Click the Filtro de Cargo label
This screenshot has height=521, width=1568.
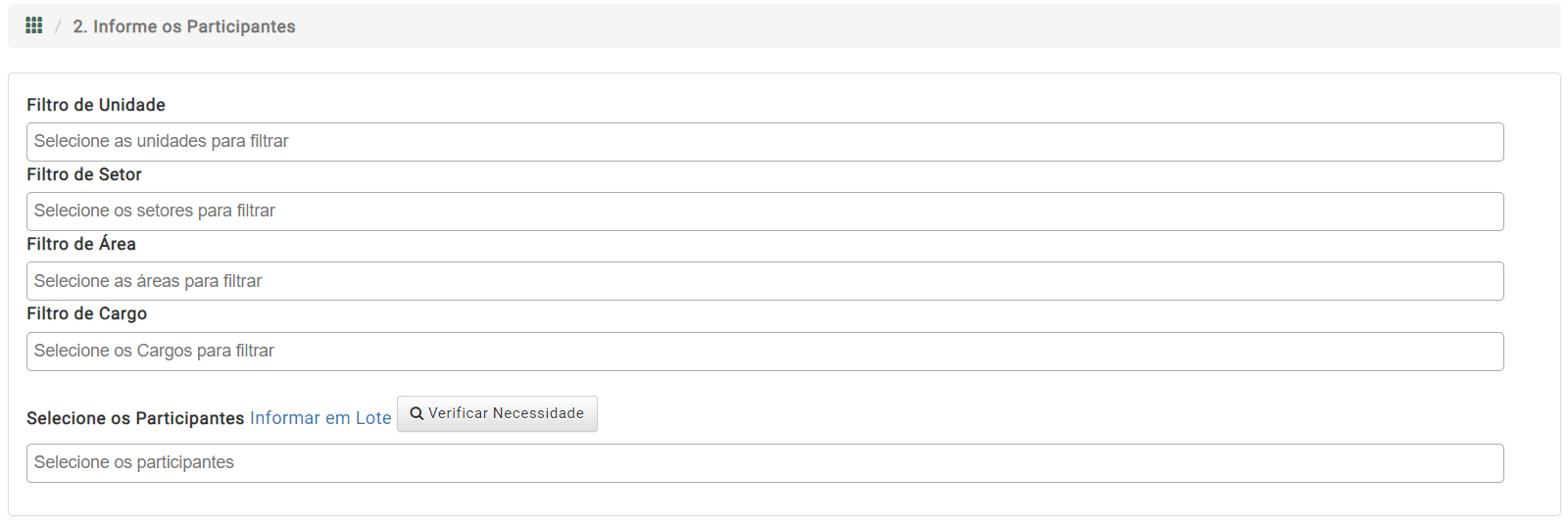click(87, 313)
